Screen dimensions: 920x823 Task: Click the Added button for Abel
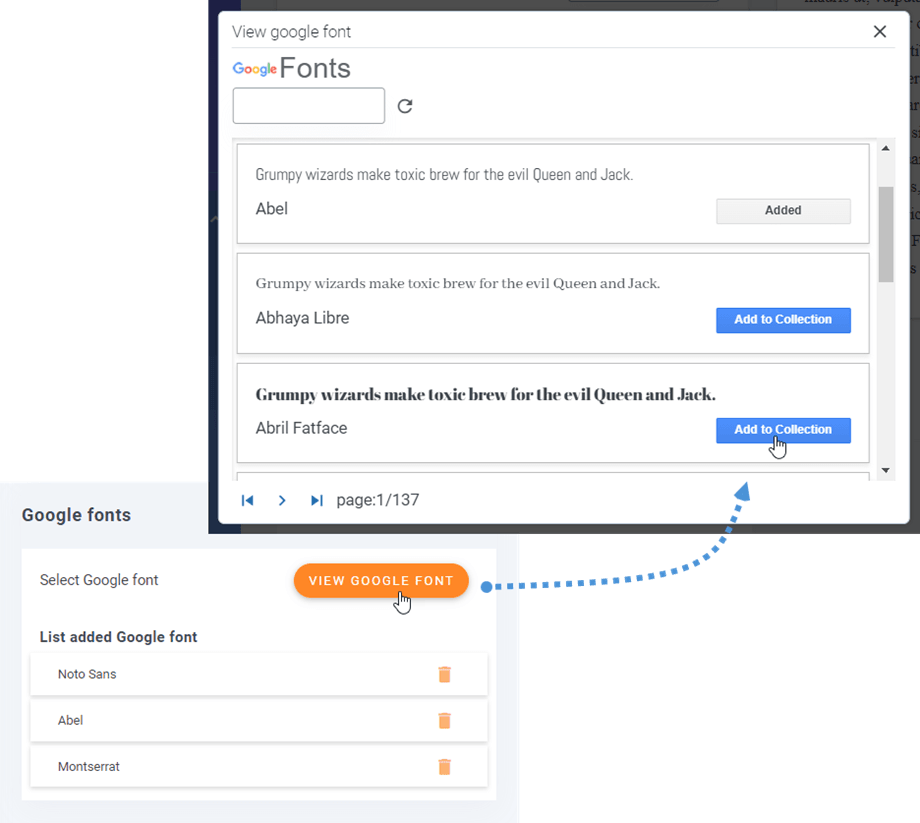(x=783, y=211)
